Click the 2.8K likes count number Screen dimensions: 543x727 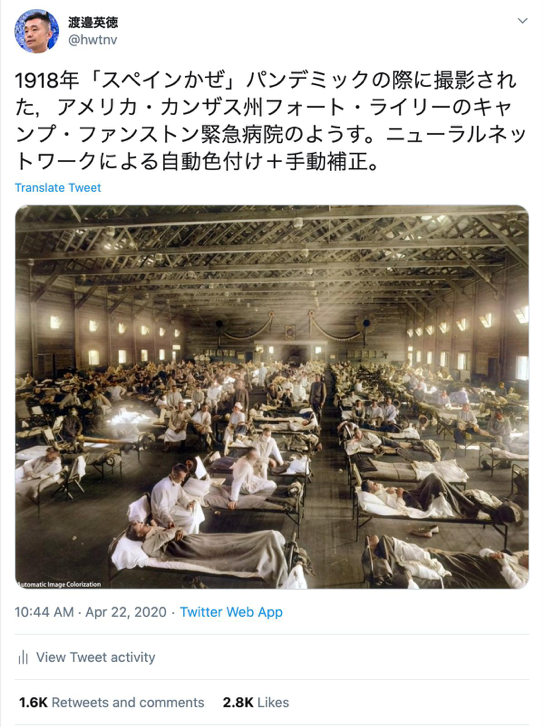point(238,702)
